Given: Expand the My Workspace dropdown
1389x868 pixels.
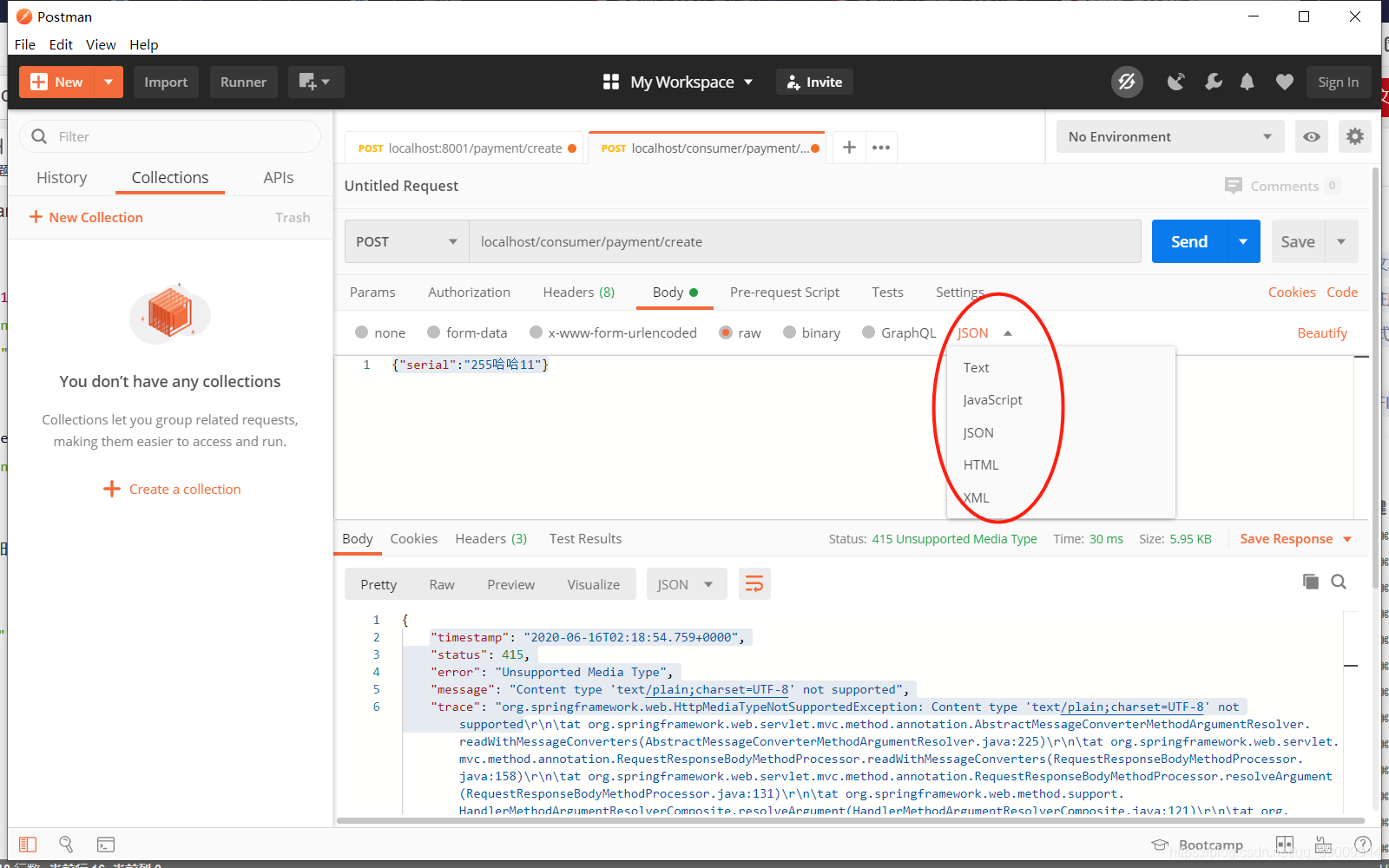Looking at the screenshot, I should point(748,82).
